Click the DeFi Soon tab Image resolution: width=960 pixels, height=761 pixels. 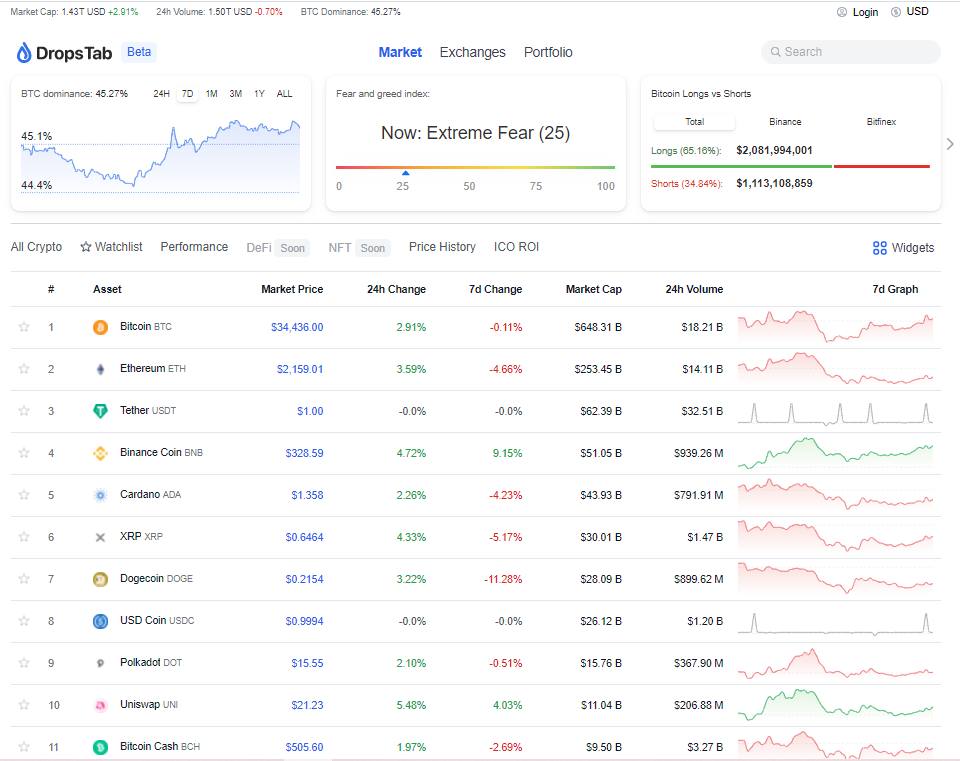278,247
